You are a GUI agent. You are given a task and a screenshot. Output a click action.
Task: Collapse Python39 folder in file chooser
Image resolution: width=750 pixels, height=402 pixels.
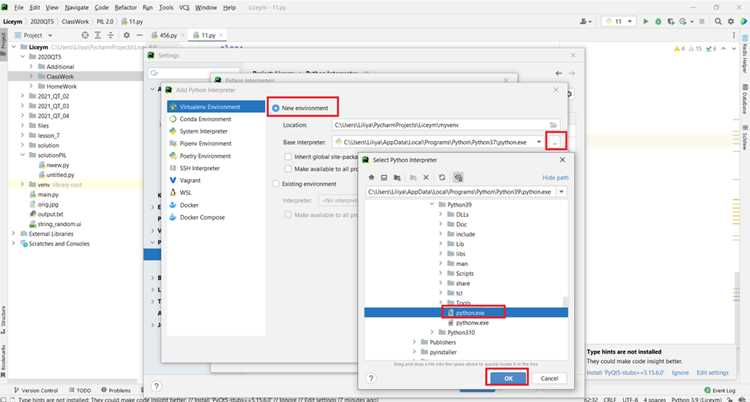click(431, 204)
